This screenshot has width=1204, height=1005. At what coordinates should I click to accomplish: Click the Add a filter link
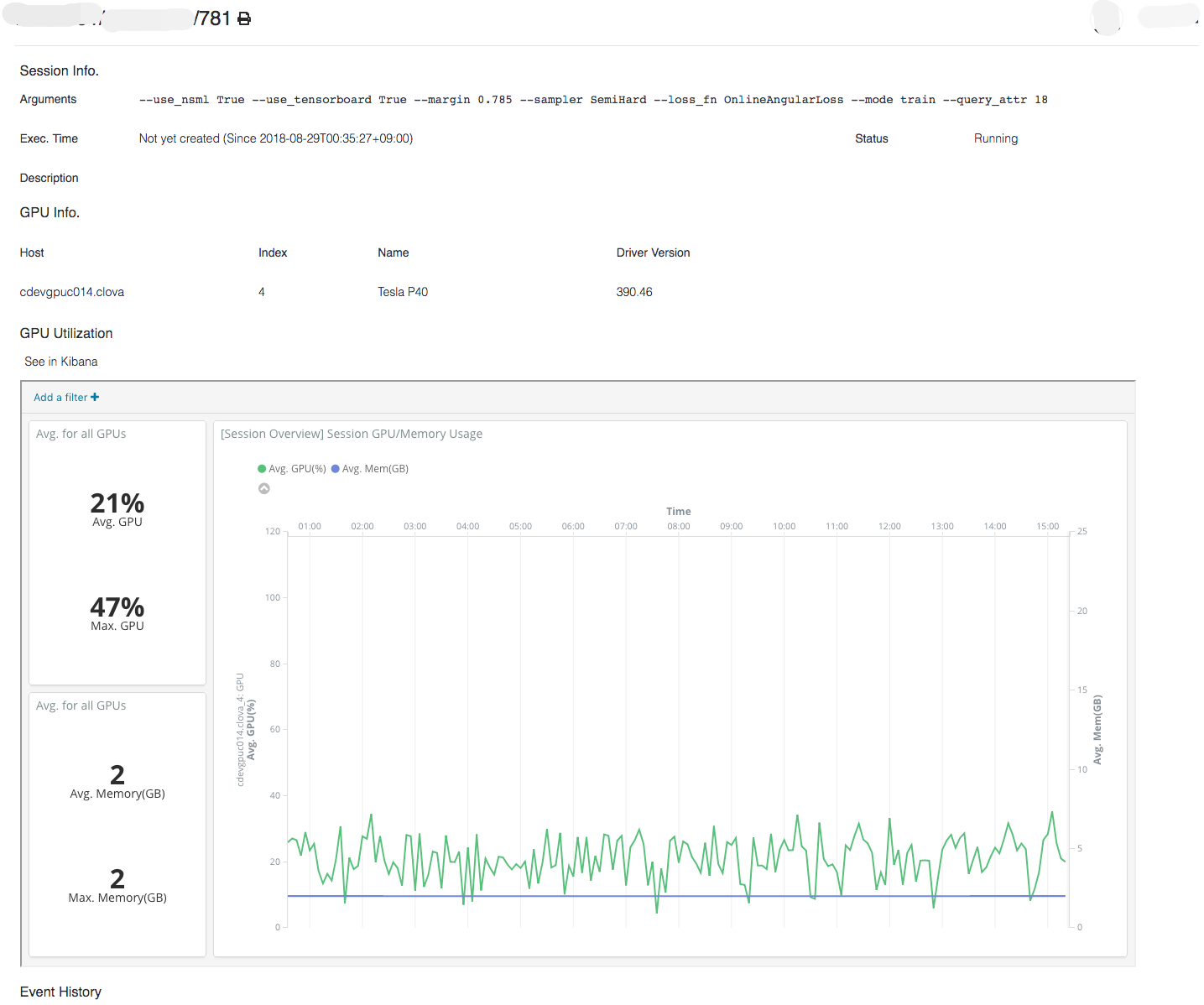click(60, 397)
